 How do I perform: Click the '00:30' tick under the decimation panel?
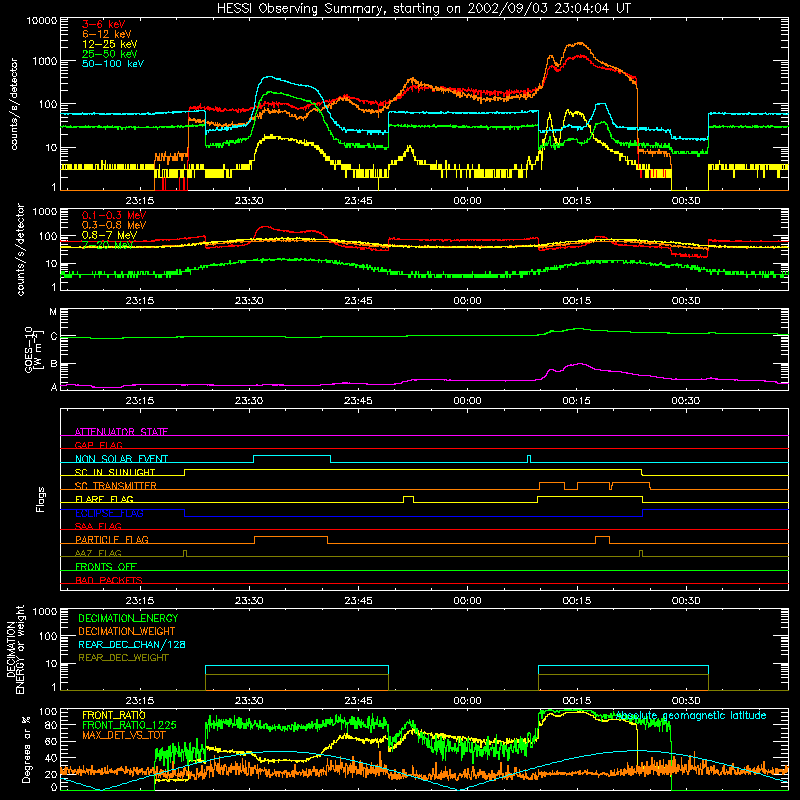coord(686,701)
